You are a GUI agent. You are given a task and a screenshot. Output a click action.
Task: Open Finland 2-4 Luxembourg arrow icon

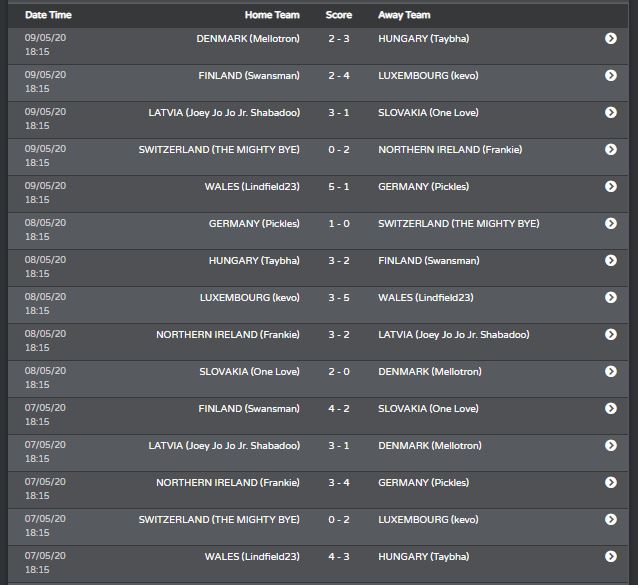pos(610,75)
